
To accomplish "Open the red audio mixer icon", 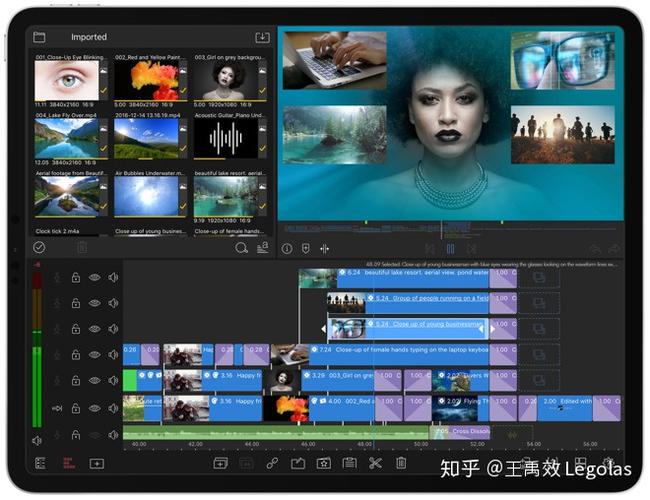I will (69, 463).
